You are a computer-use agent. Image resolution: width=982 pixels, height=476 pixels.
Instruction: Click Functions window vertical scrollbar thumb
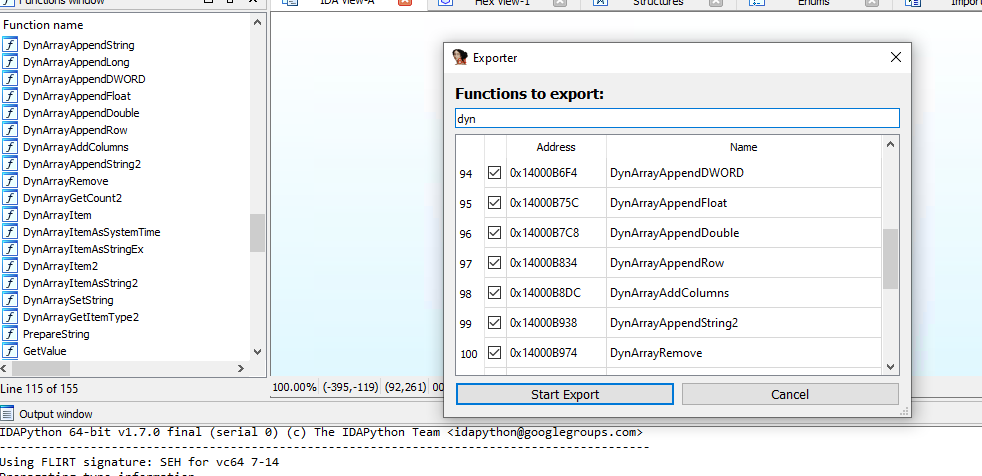(x=257, y=233)
